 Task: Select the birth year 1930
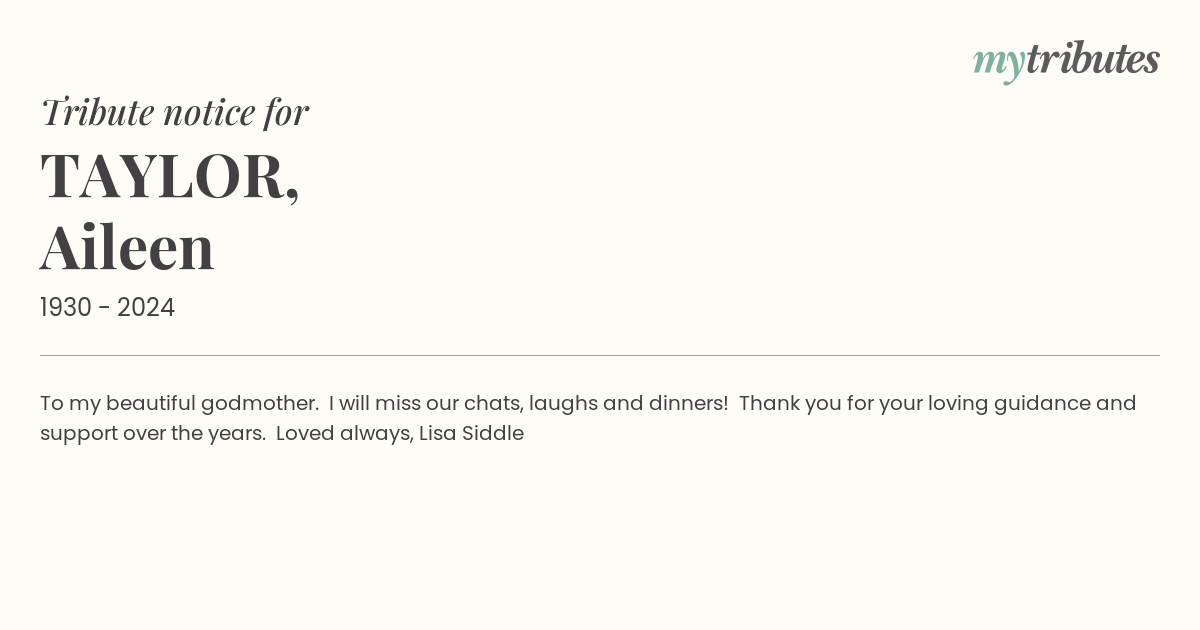pos(66,308)
